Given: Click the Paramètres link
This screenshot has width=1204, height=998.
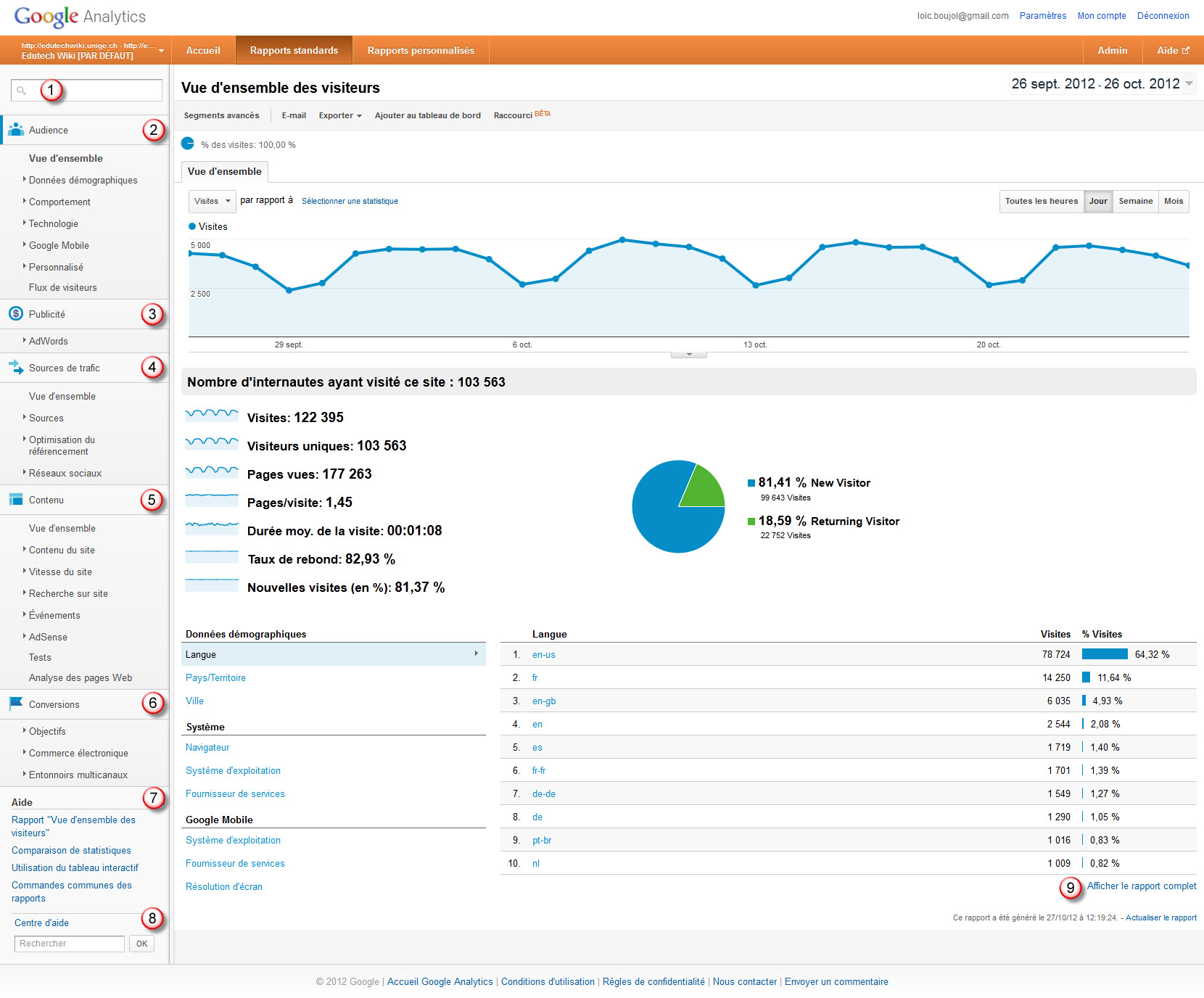Looking at the screenshot, I should (1042, 15).
